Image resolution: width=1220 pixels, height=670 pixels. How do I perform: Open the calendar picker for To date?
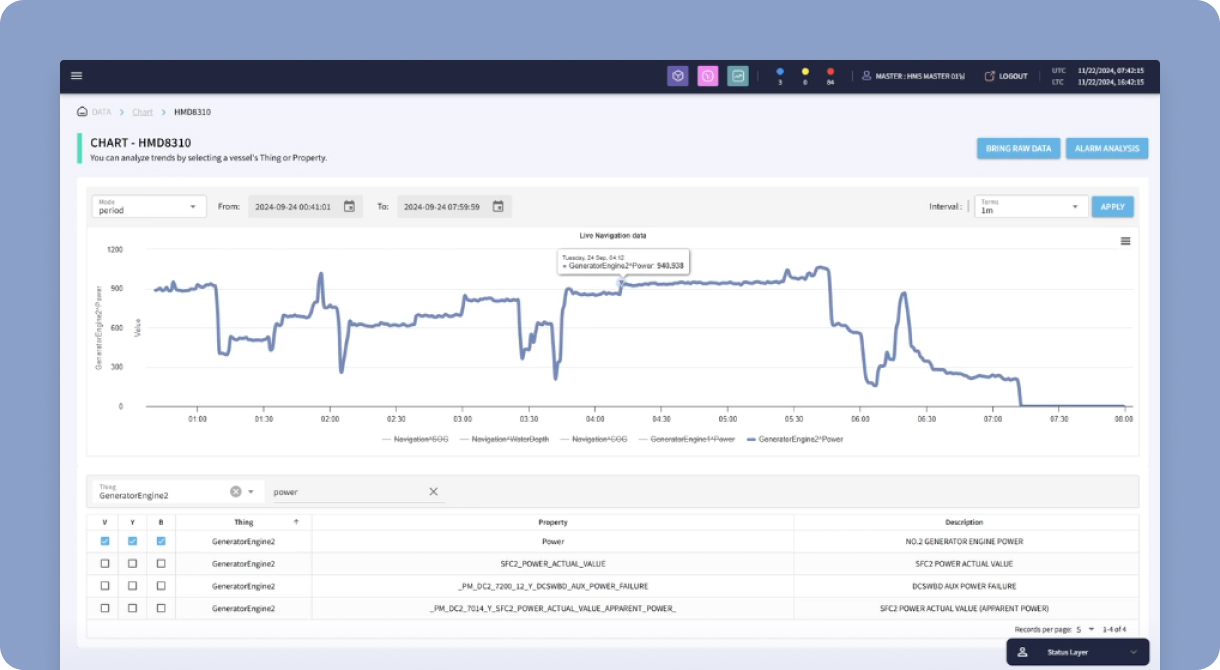point(498,207)
